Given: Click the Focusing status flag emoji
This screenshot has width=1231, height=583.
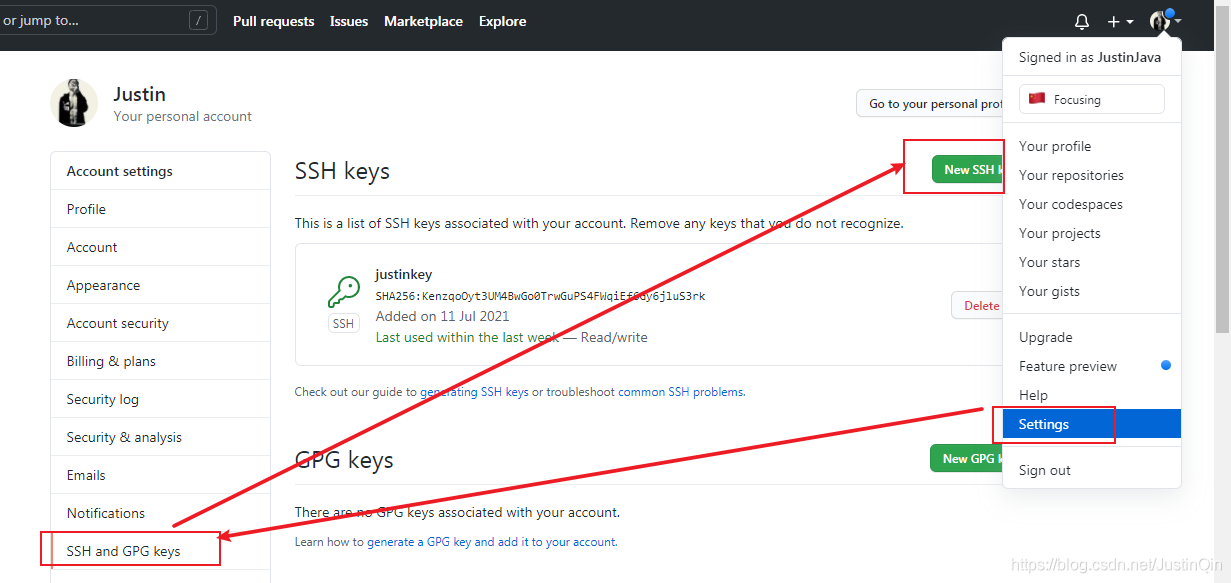Looking at the screenshot, I should (x=1037, y=99).
